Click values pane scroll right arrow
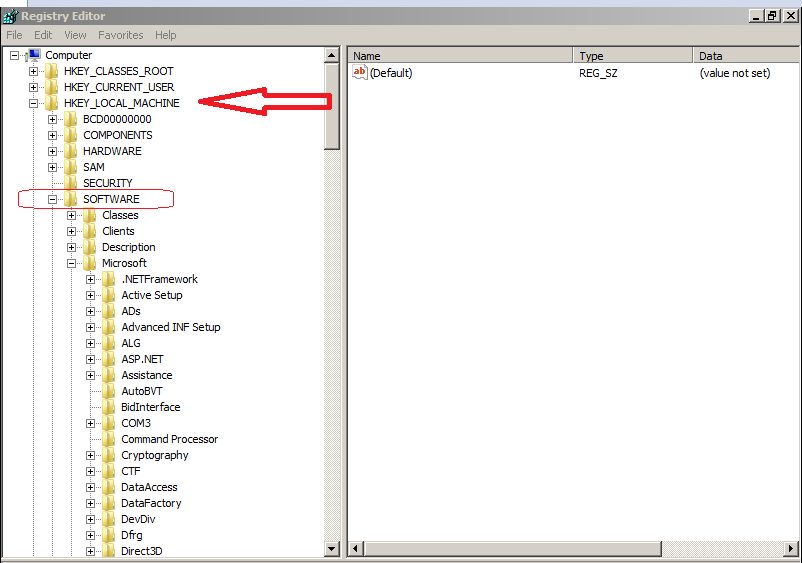802x563 pixels. click(x=792, y=549)
